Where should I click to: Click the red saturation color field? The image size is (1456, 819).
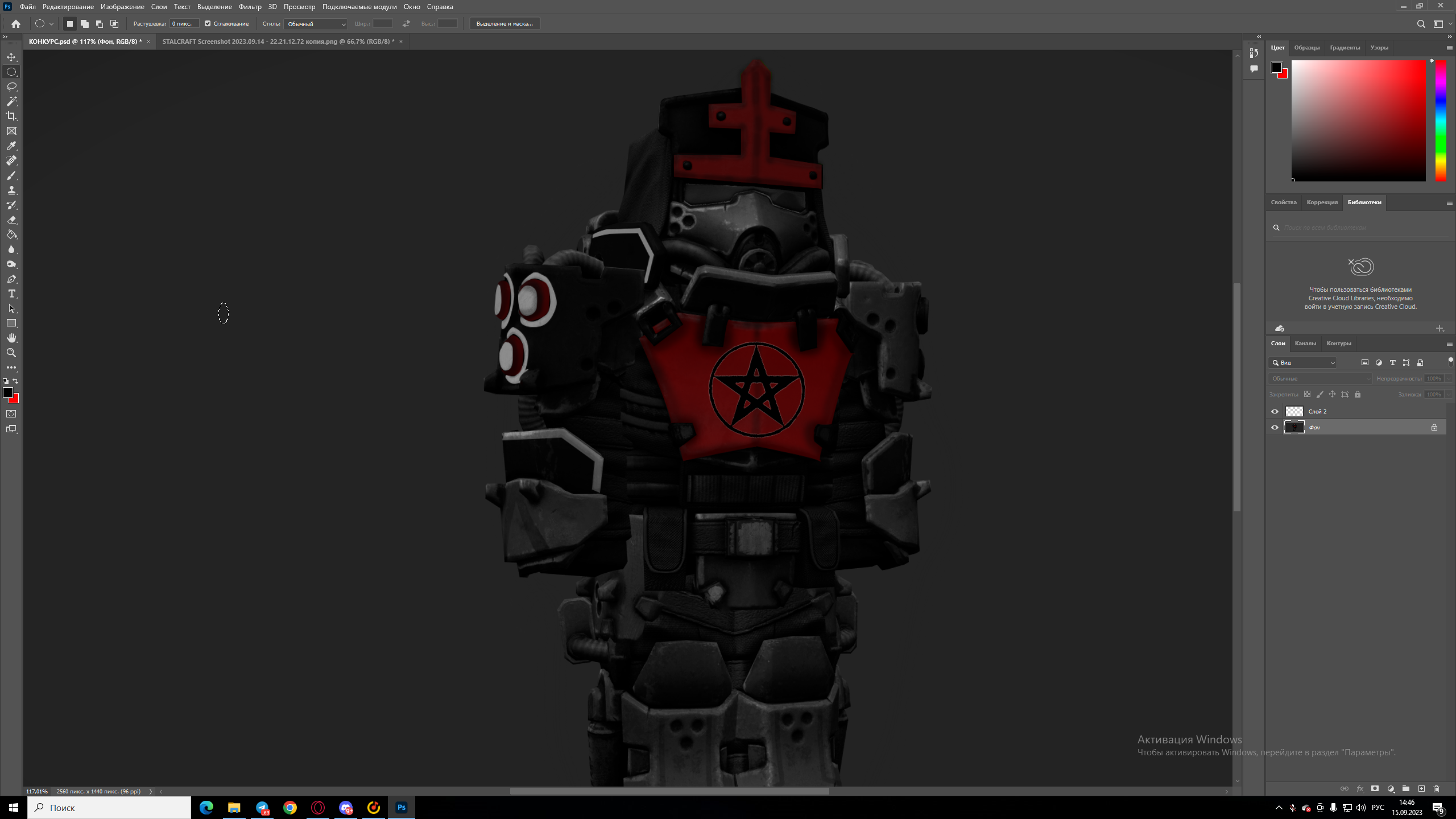click(x=1359, y=121)
